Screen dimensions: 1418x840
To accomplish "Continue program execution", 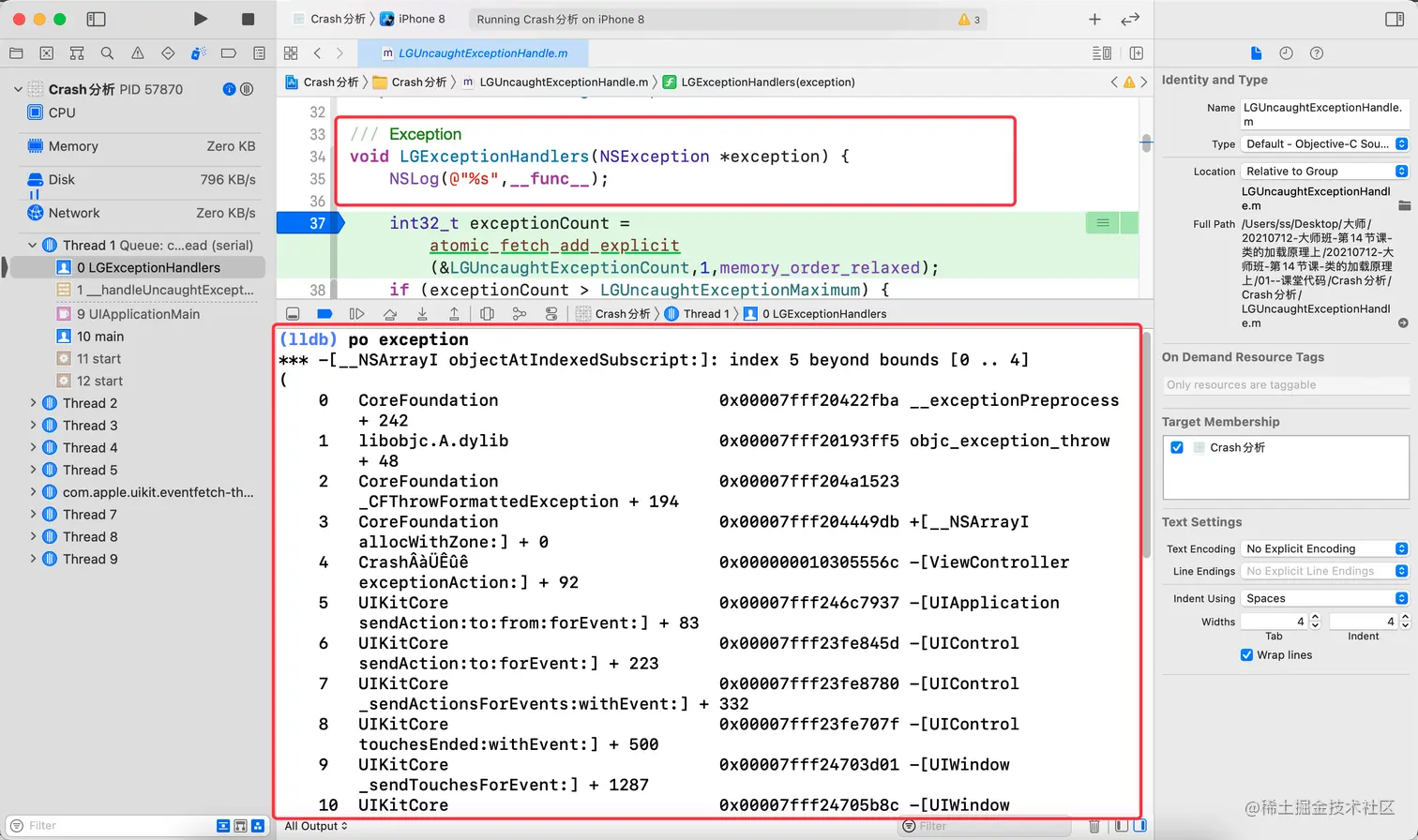I will click(x=356, y=314).
